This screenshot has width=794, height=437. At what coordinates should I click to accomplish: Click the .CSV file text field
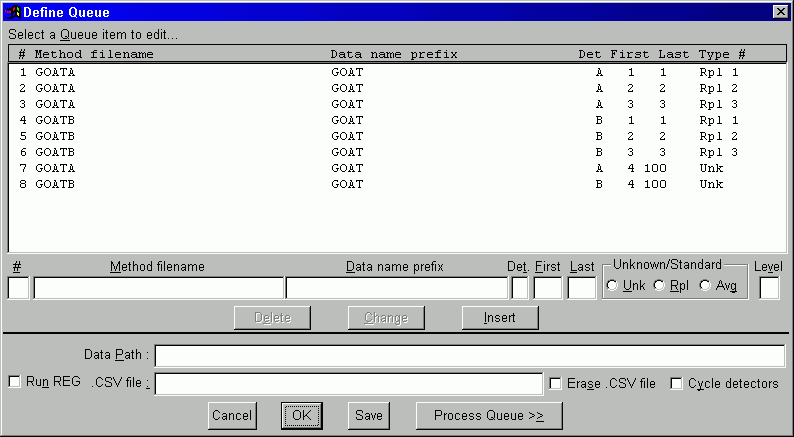348,384
